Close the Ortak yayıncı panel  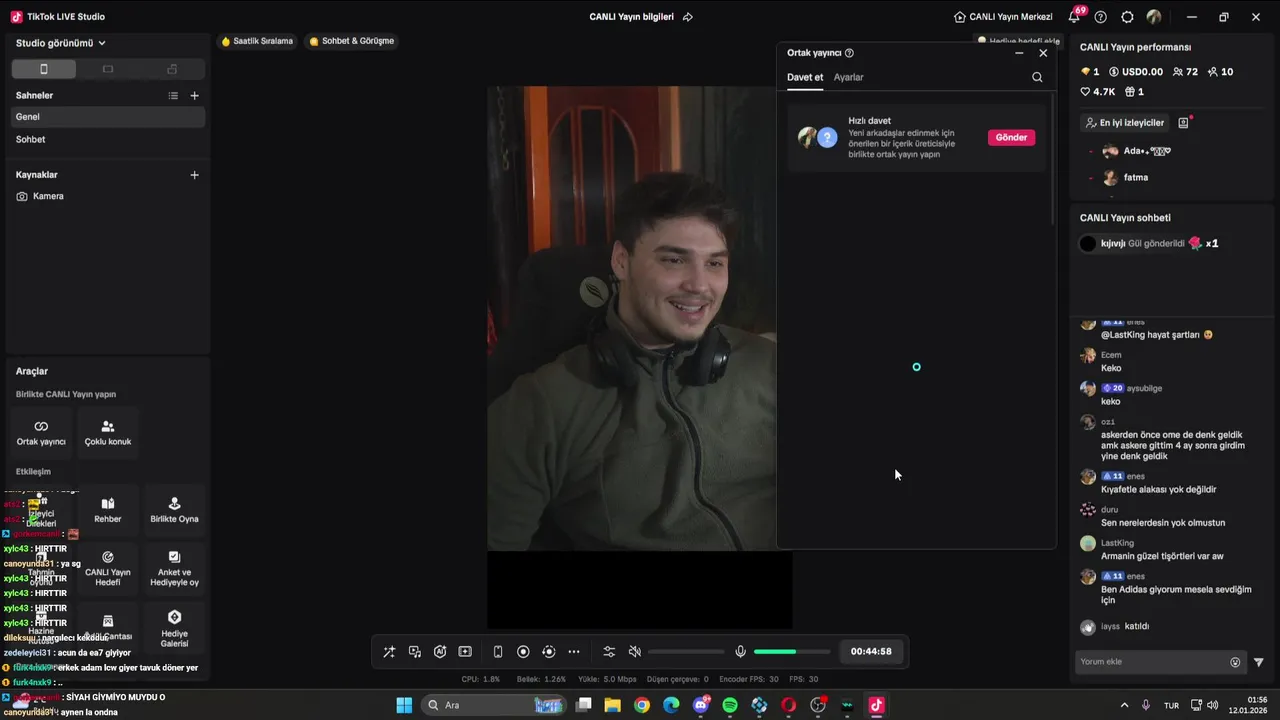pyautogui.click(x=1043, y=53)
